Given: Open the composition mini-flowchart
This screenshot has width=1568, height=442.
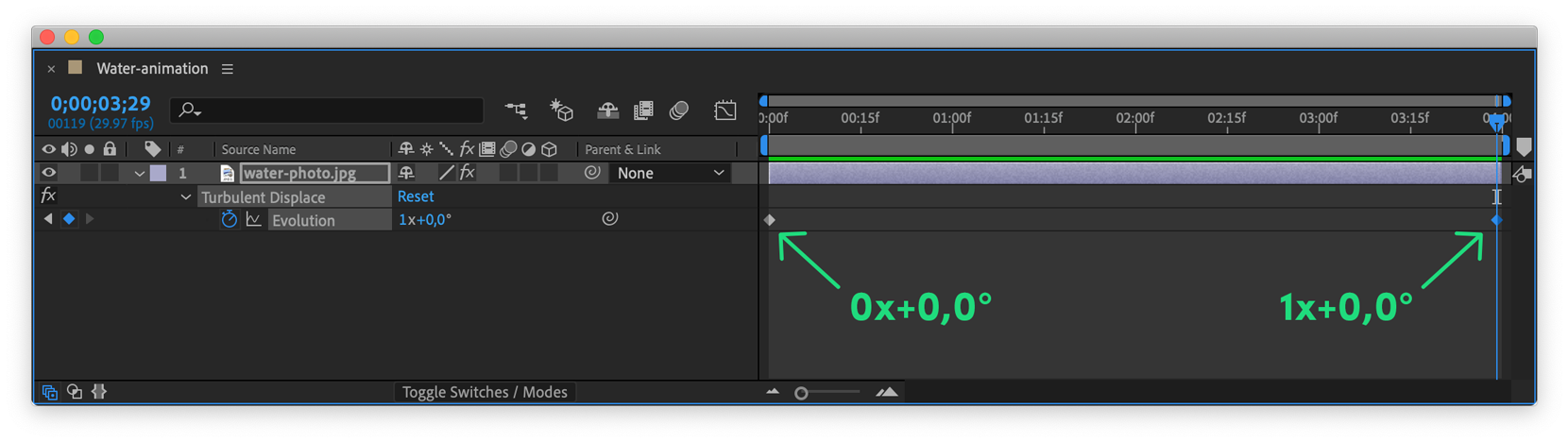Looking at the screenshot, I should (516, 110).
